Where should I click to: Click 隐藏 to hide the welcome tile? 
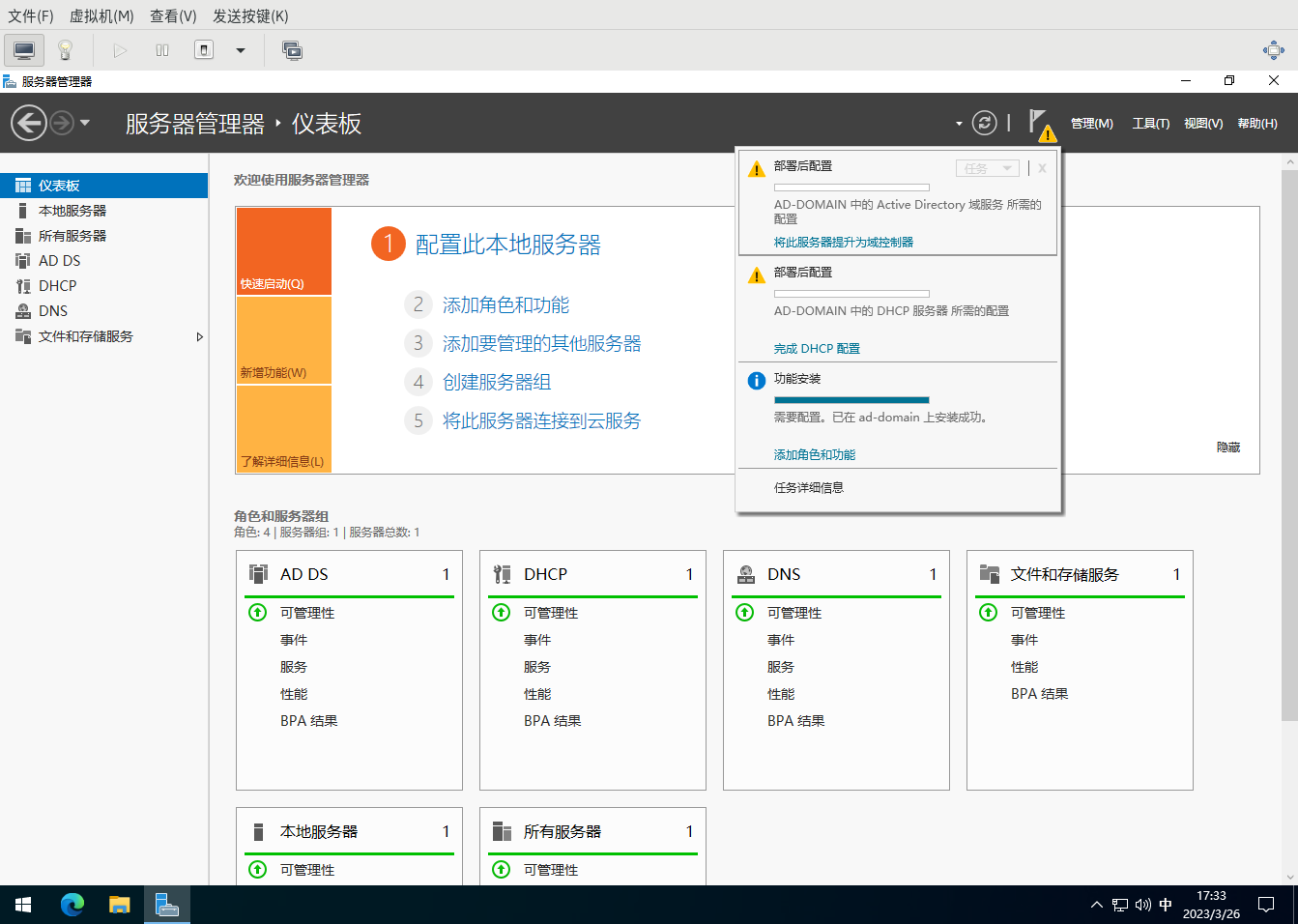coord(1228,448)
